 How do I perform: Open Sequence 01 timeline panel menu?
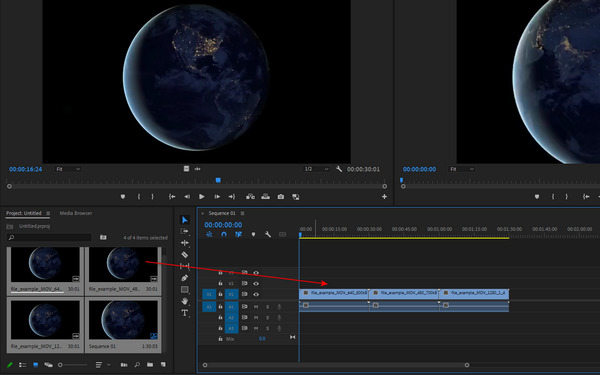click(242, 213)
